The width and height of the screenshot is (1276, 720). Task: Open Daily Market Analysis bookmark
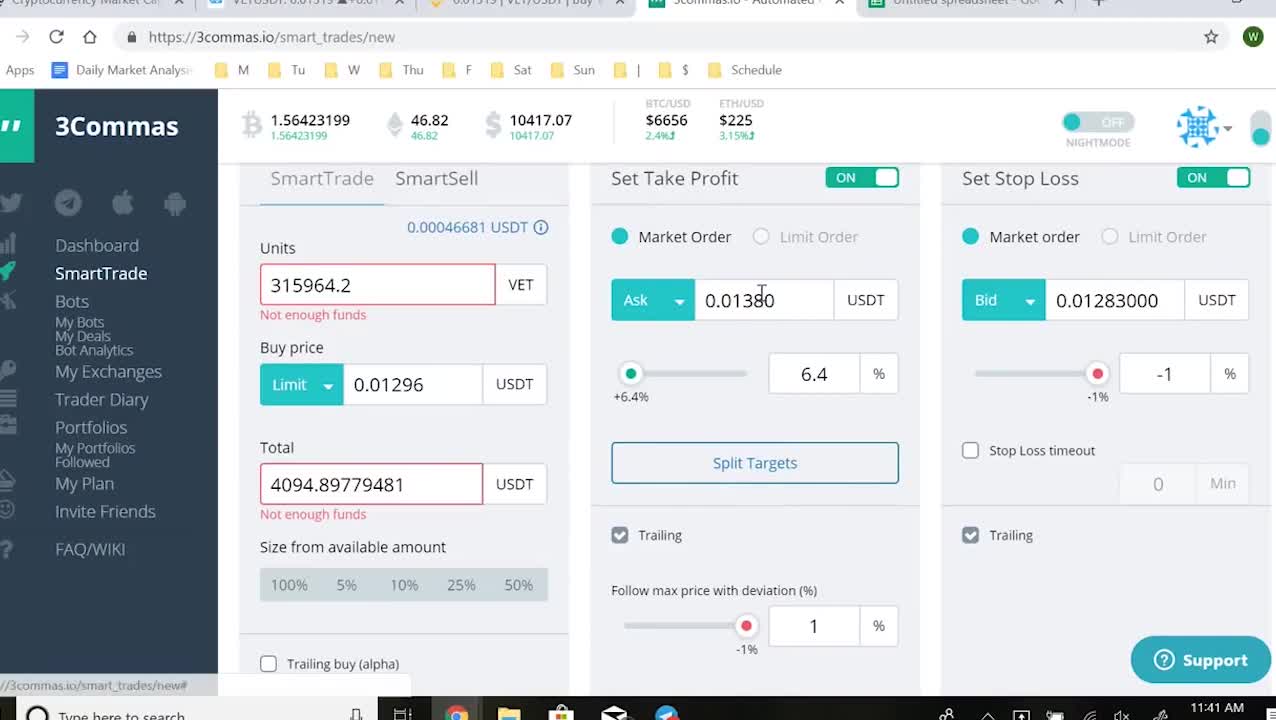point(123,70)
